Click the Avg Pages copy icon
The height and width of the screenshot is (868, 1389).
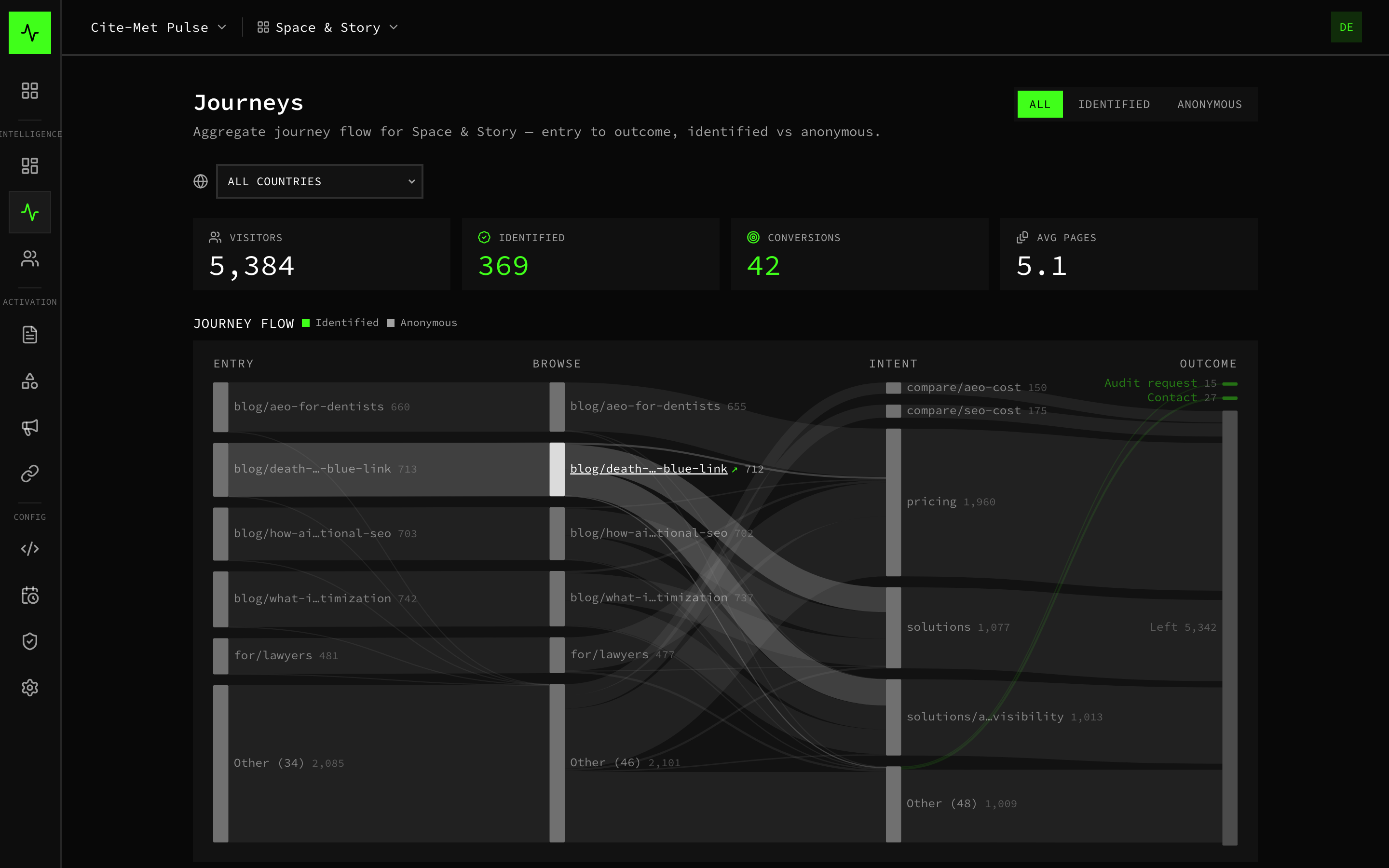(x=1022, y=237)
